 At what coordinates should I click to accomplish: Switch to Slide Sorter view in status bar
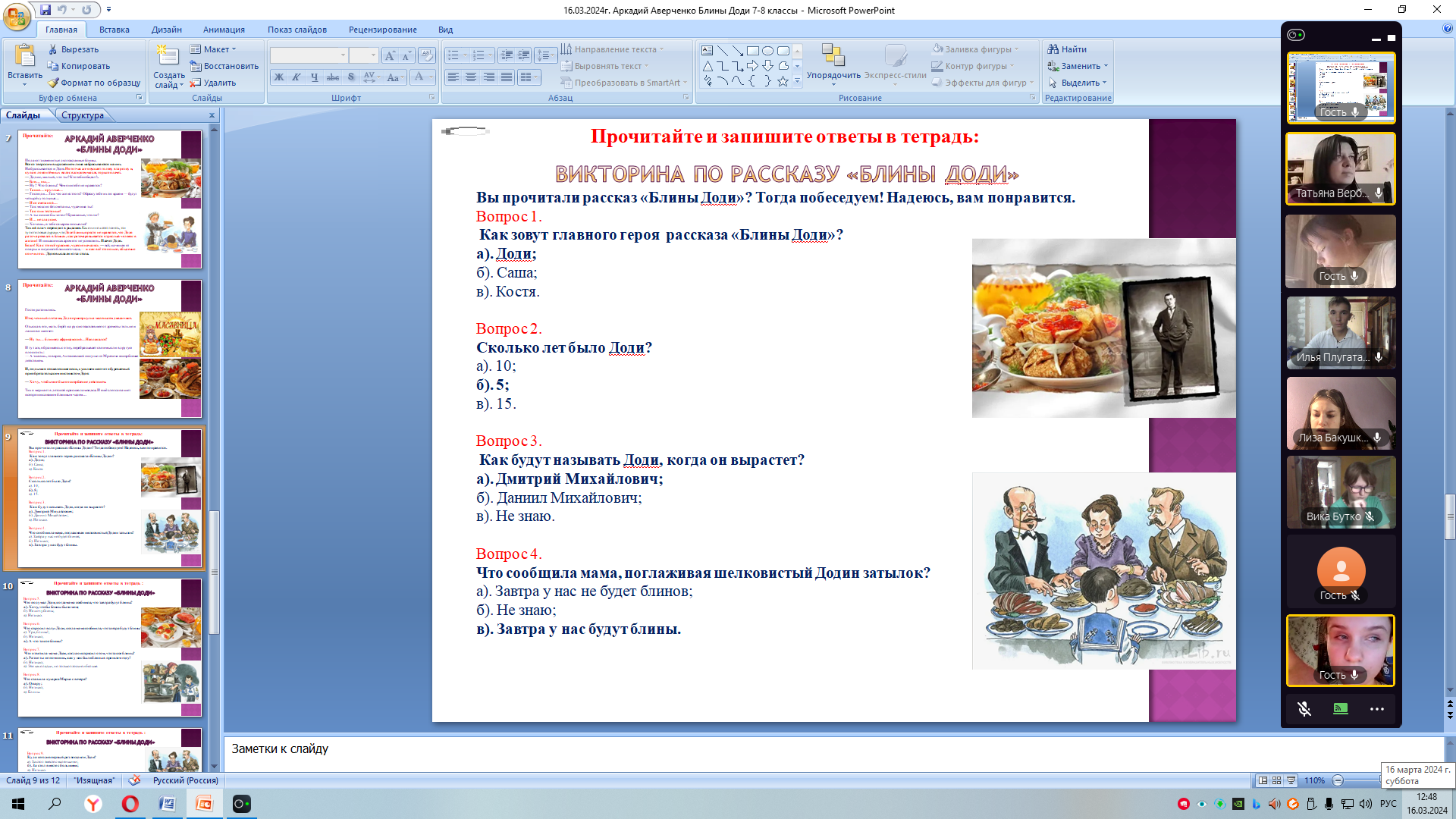pyautogui.click(x=1277, y=780)
